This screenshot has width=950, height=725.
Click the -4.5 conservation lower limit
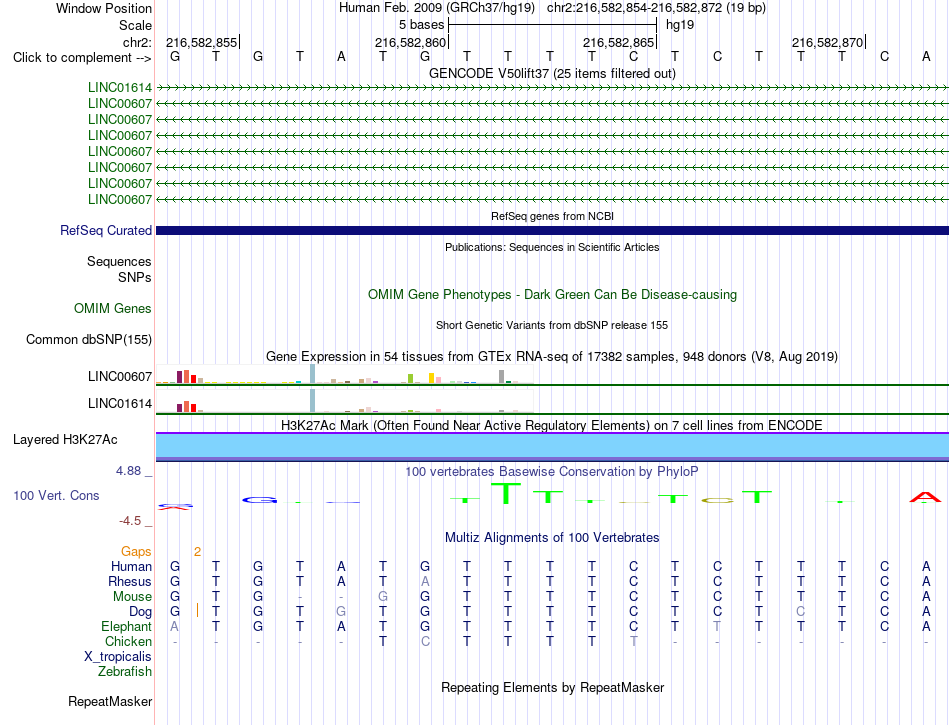point(130,521)
